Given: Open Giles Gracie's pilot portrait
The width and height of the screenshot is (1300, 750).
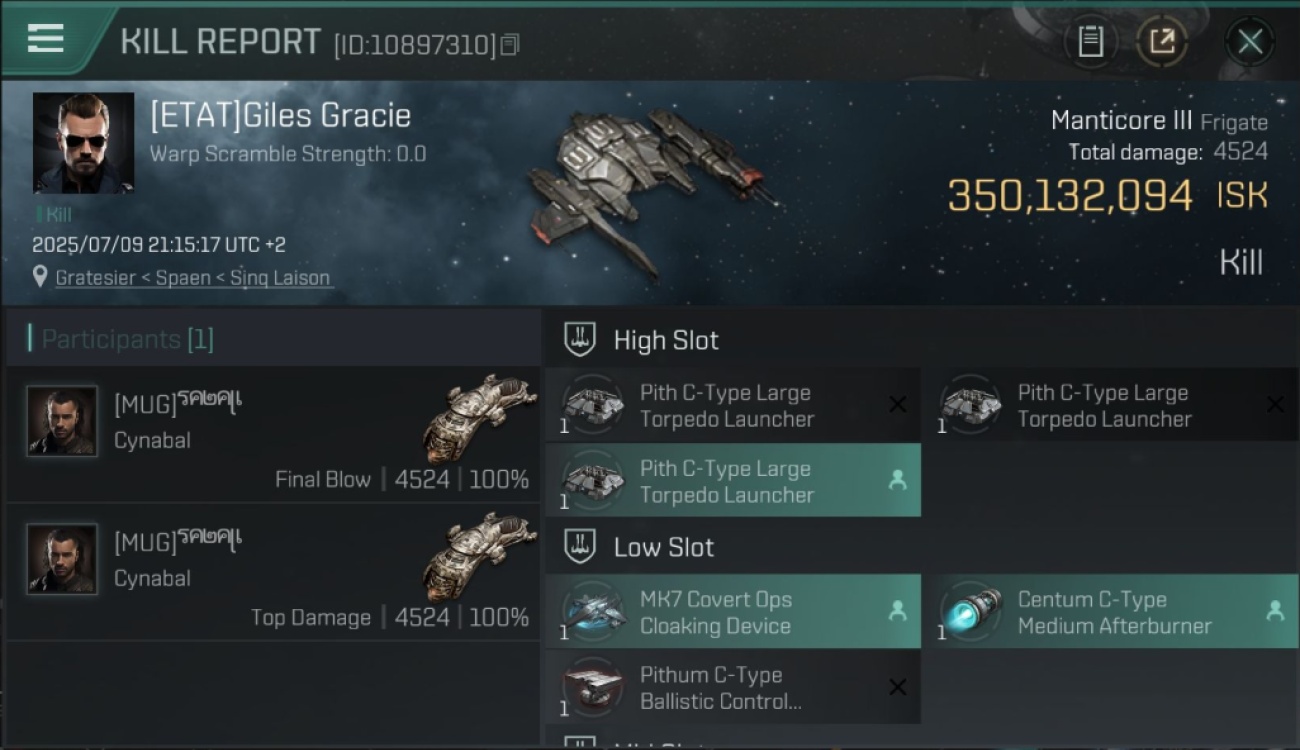Looking at the screenshot, I should click(83, 143).
